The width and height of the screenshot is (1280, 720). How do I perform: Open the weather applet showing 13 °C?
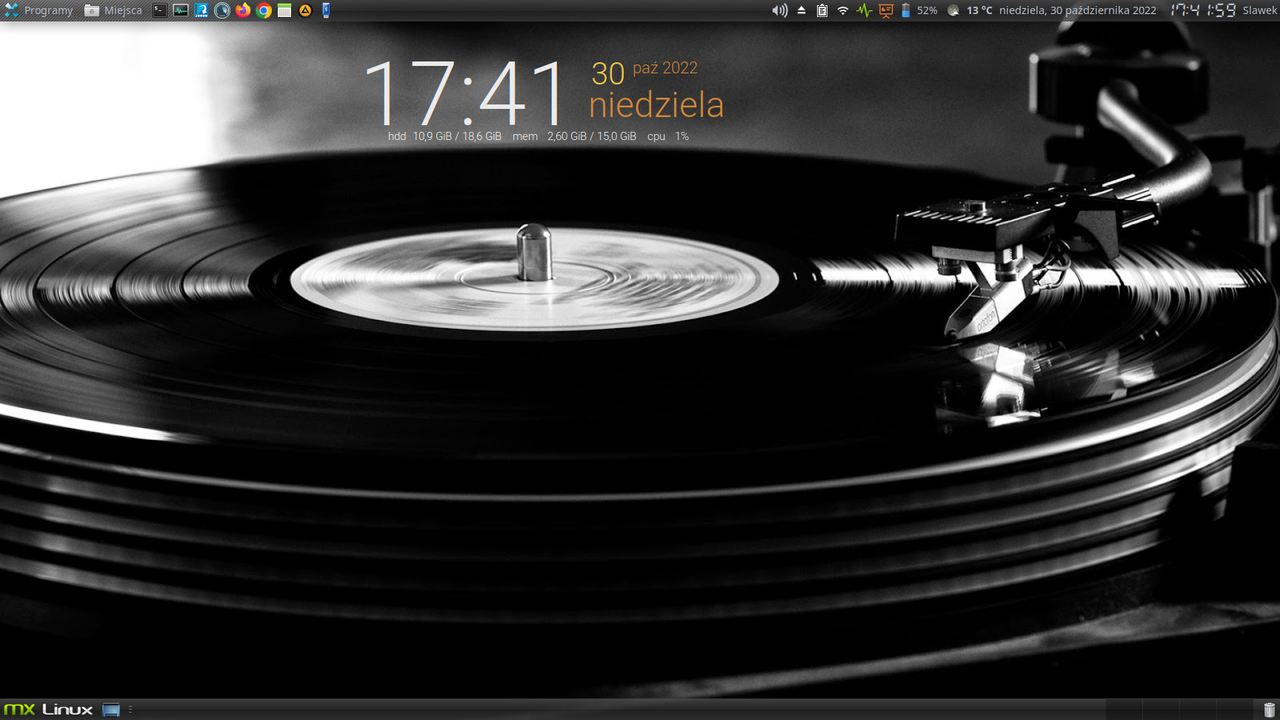[969, 10]
